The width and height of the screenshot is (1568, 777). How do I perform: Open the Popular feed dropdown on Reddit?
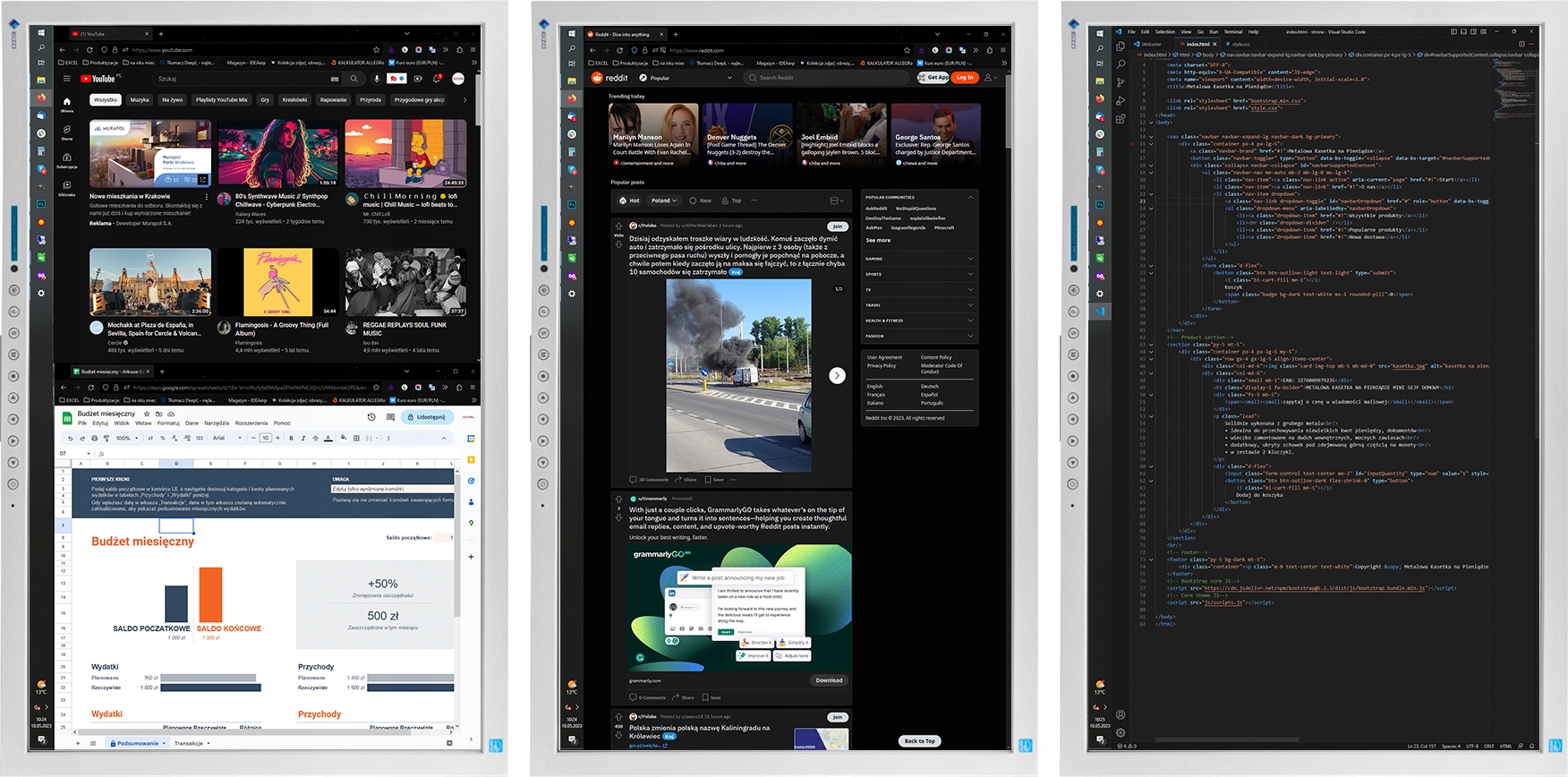pyautogui.click(x=686, y=78)
